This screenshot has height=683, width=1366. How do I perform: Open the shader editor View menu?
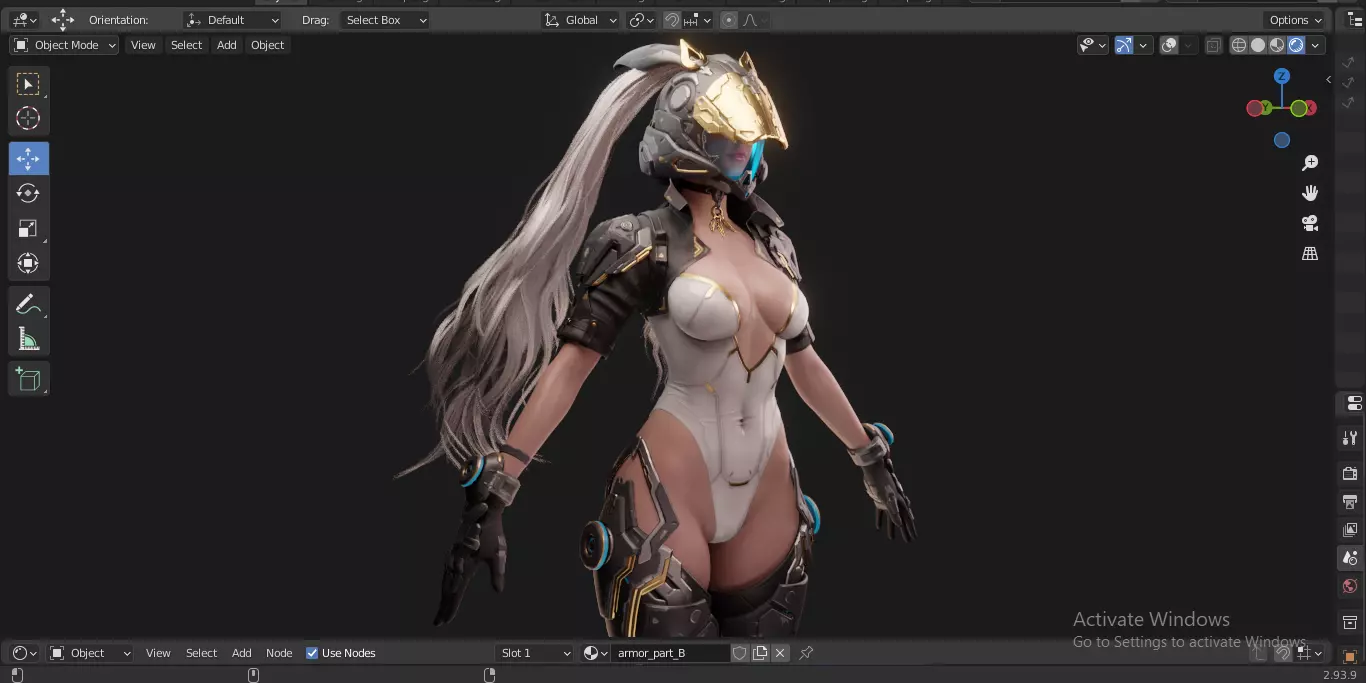pyautogui.click(x=158, y=653)
